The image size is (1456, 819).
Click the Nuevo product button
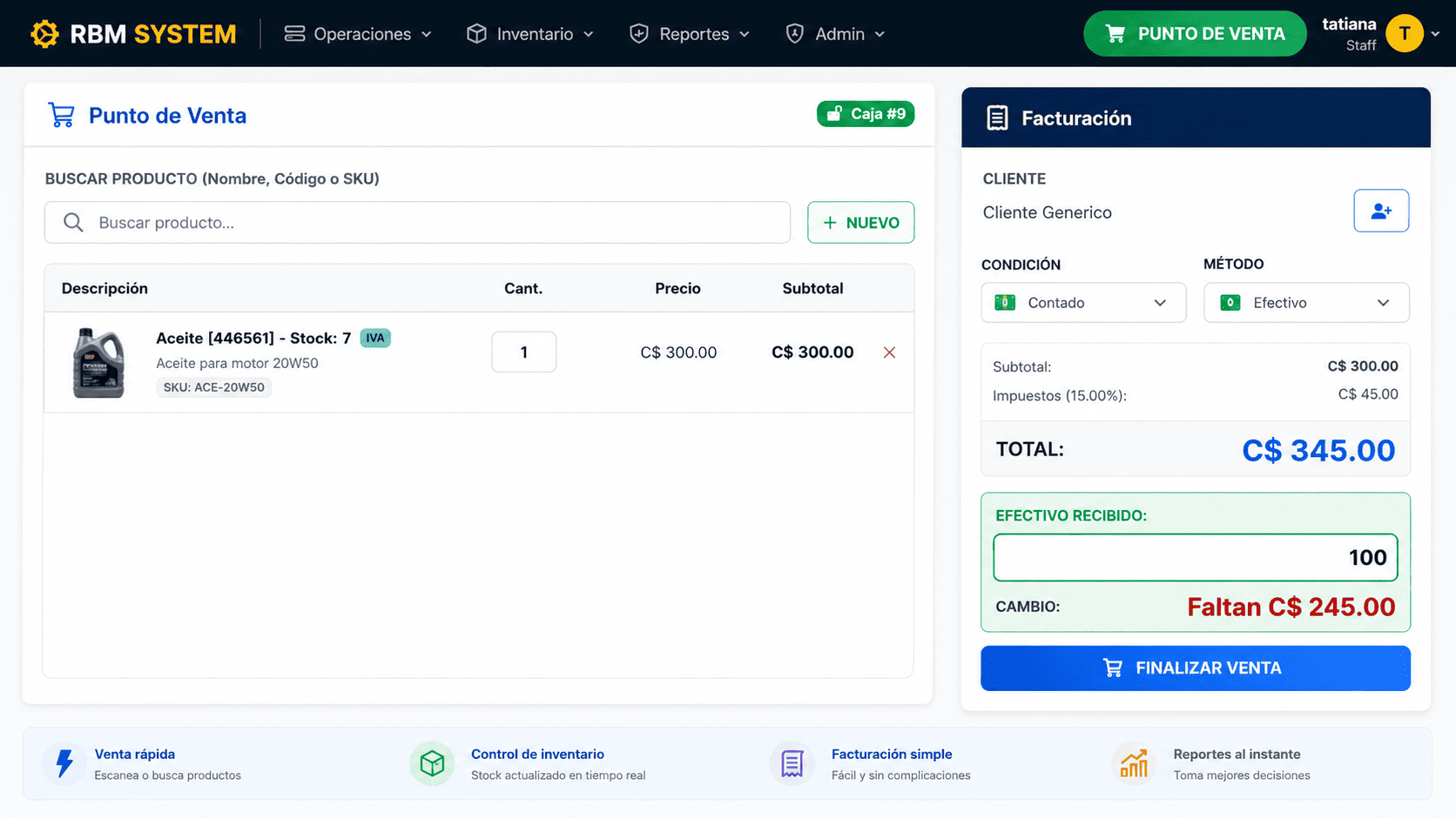point(860,223)
